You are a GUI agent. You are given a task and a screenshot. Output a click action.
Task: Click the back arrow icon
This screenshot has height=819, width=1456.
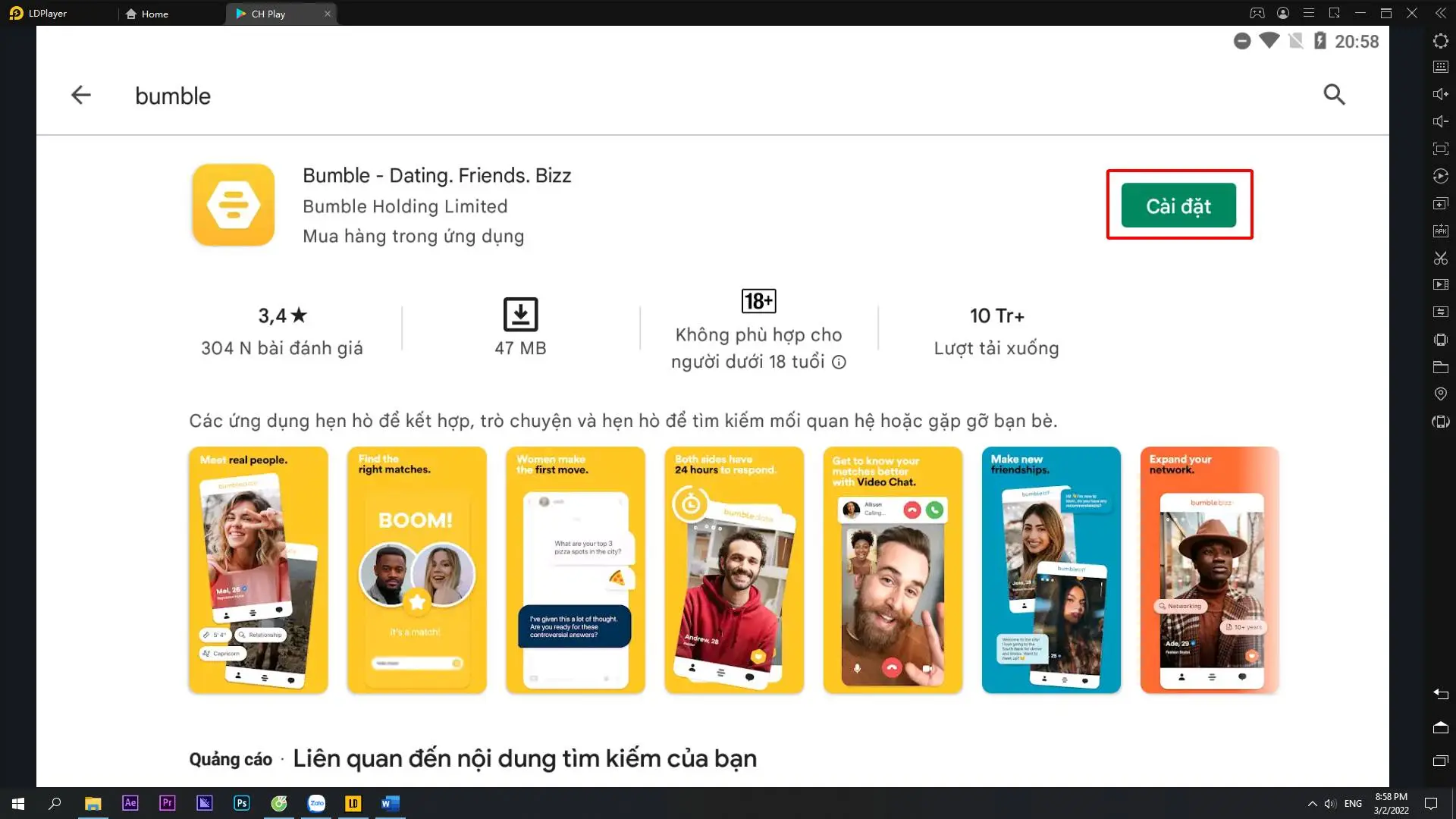(80, 95)
